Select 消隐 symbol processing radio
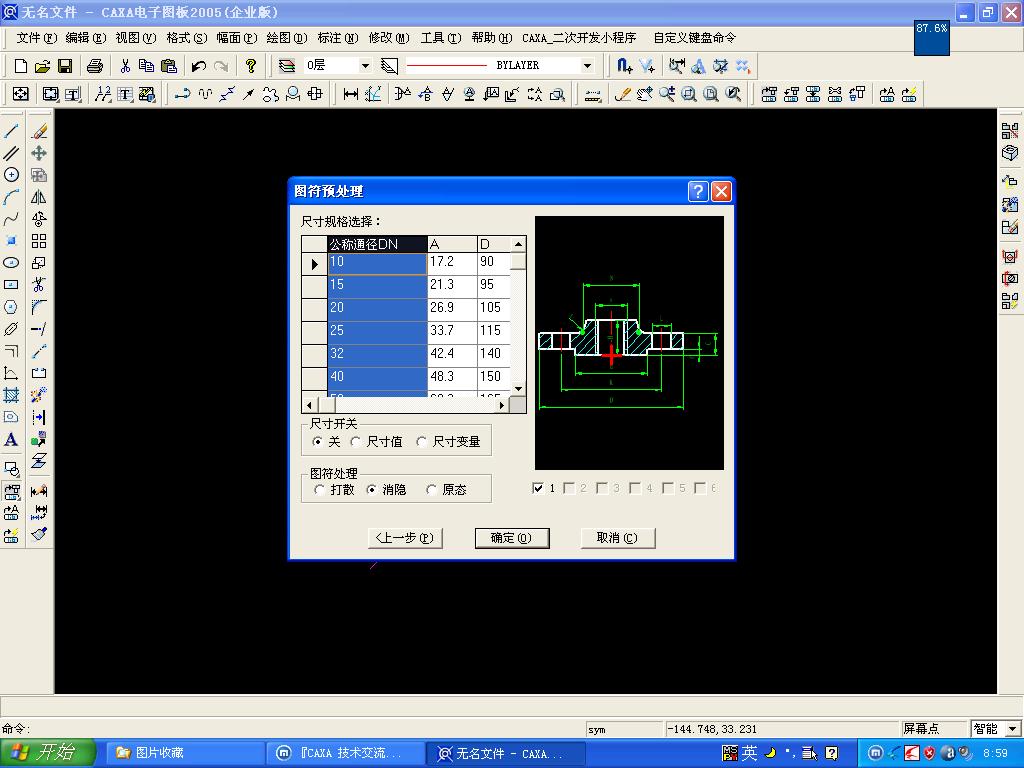 pyautogui.click(x=372, y=490)
